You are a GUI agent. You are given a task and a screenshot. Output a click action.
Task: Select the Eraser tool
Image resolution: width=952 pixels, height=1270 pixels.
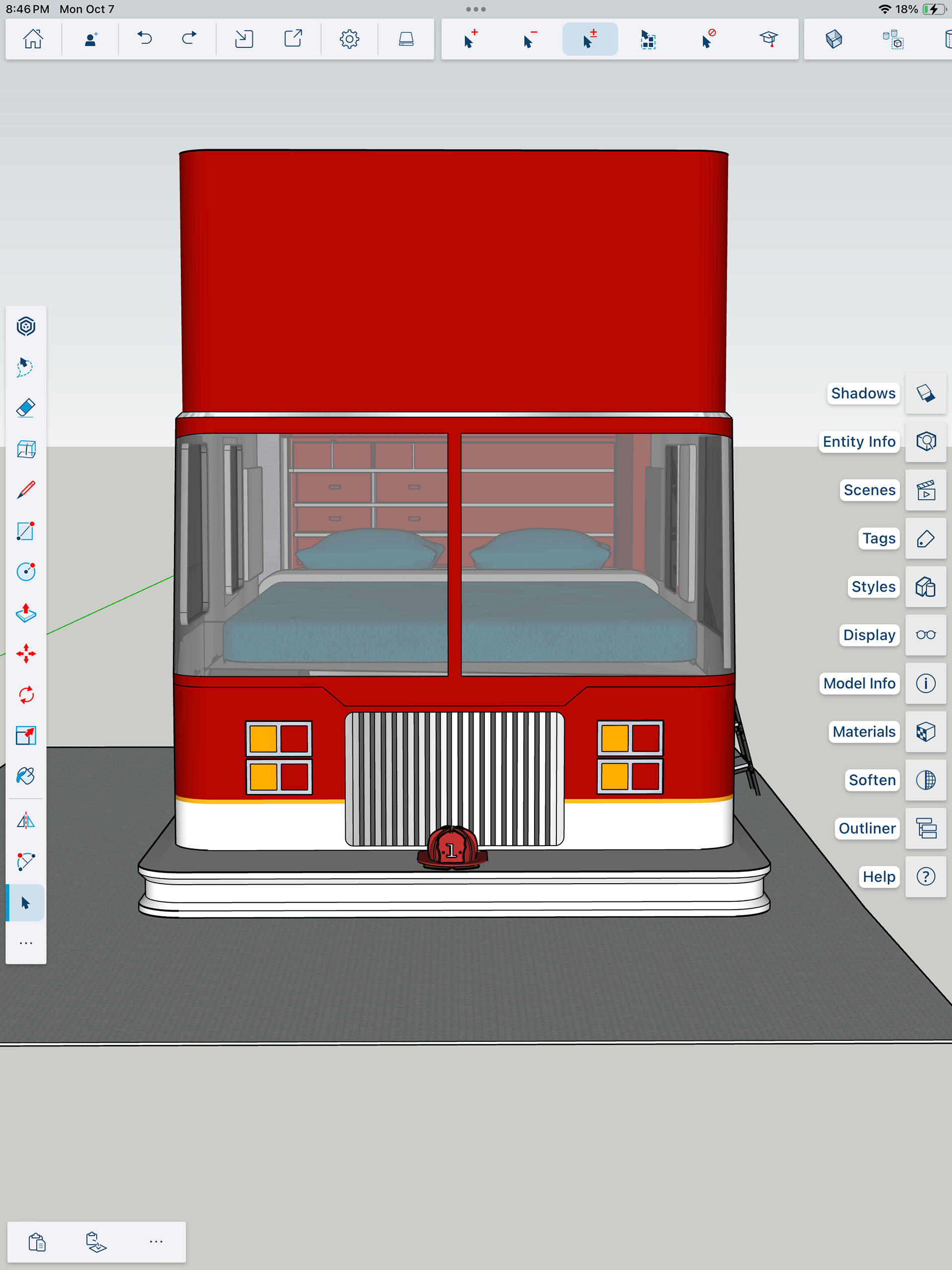pos(26,408)
